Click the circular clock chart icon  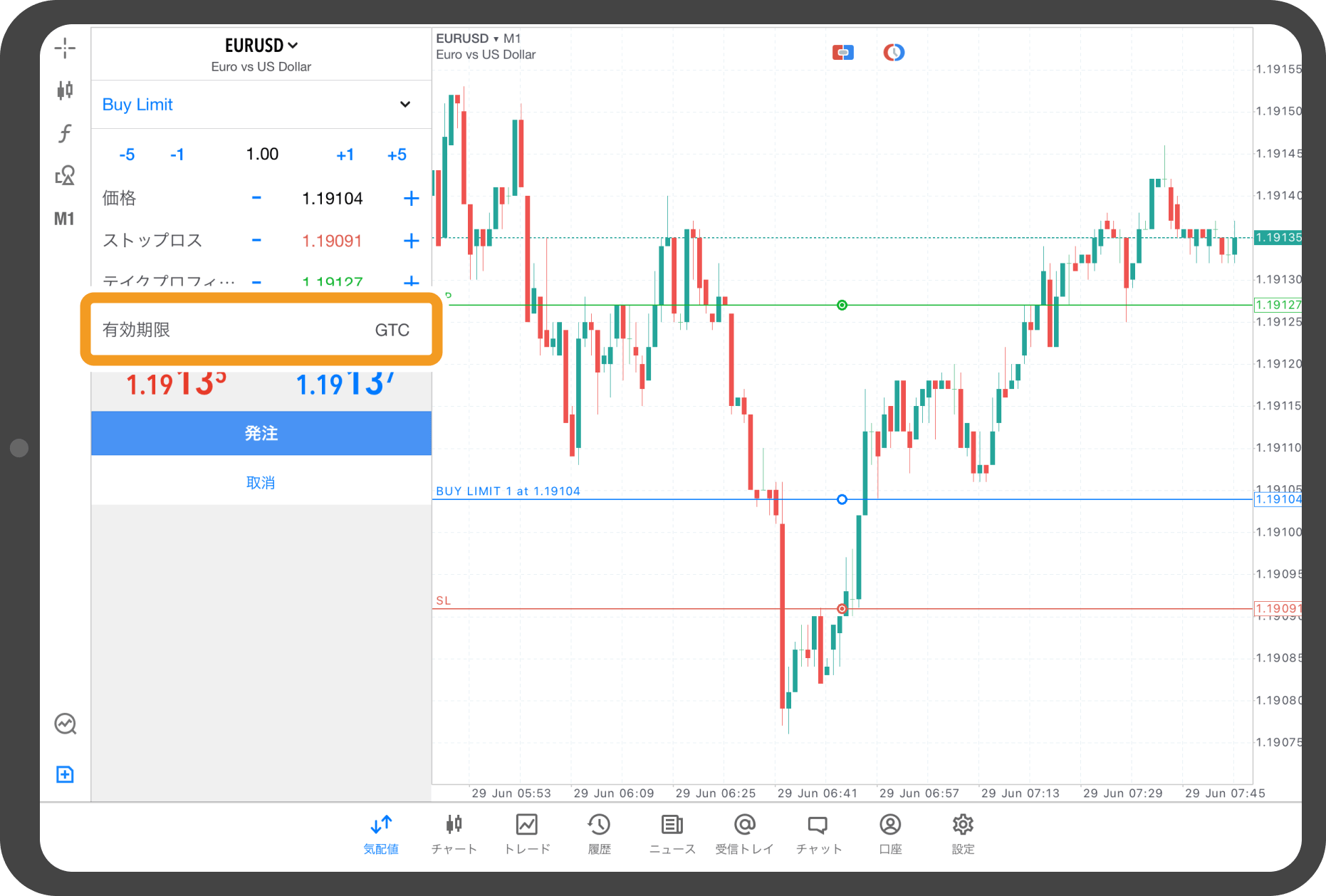pos(894,52)
